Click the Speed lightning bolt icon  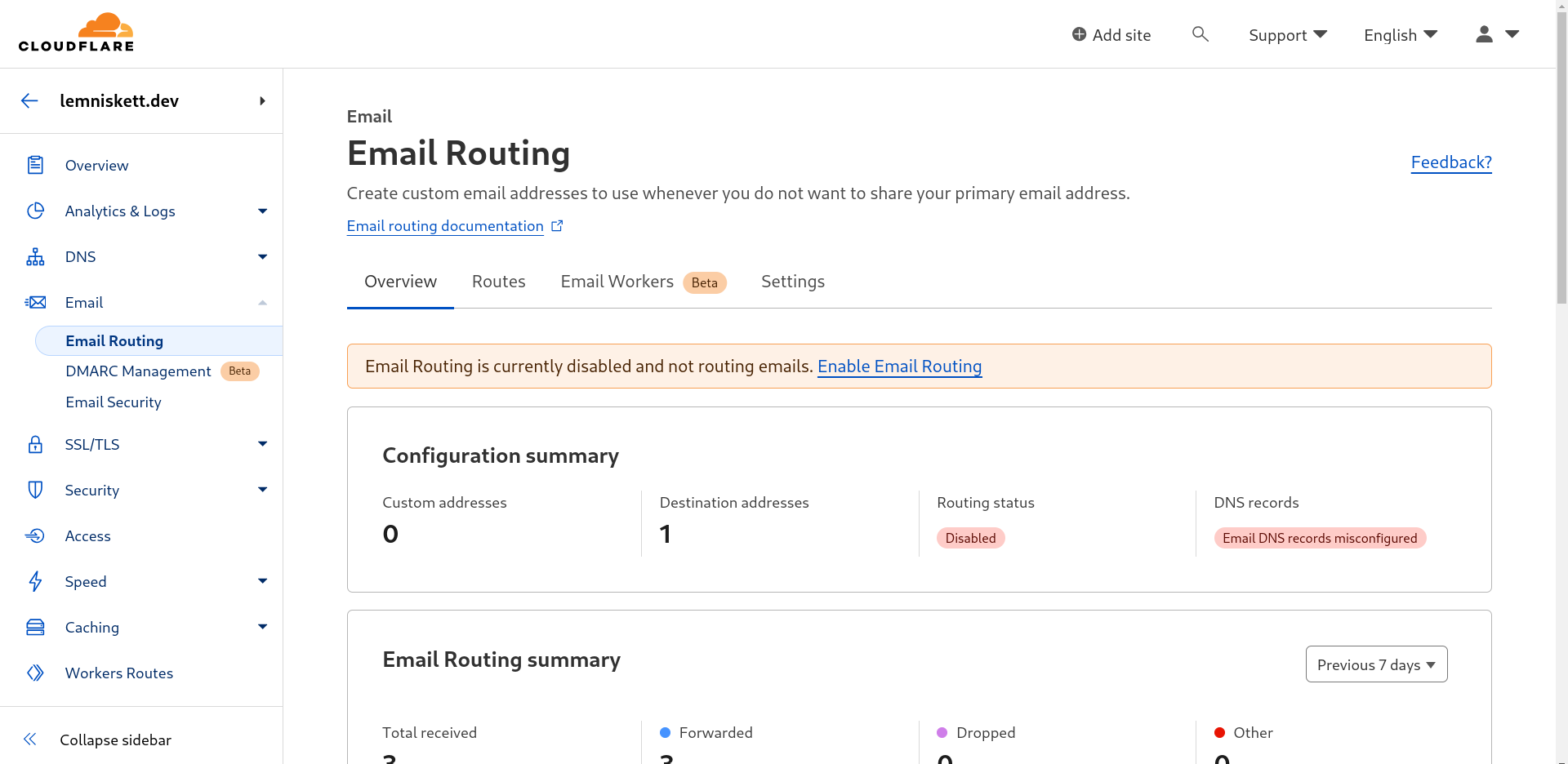click(35, 581)
